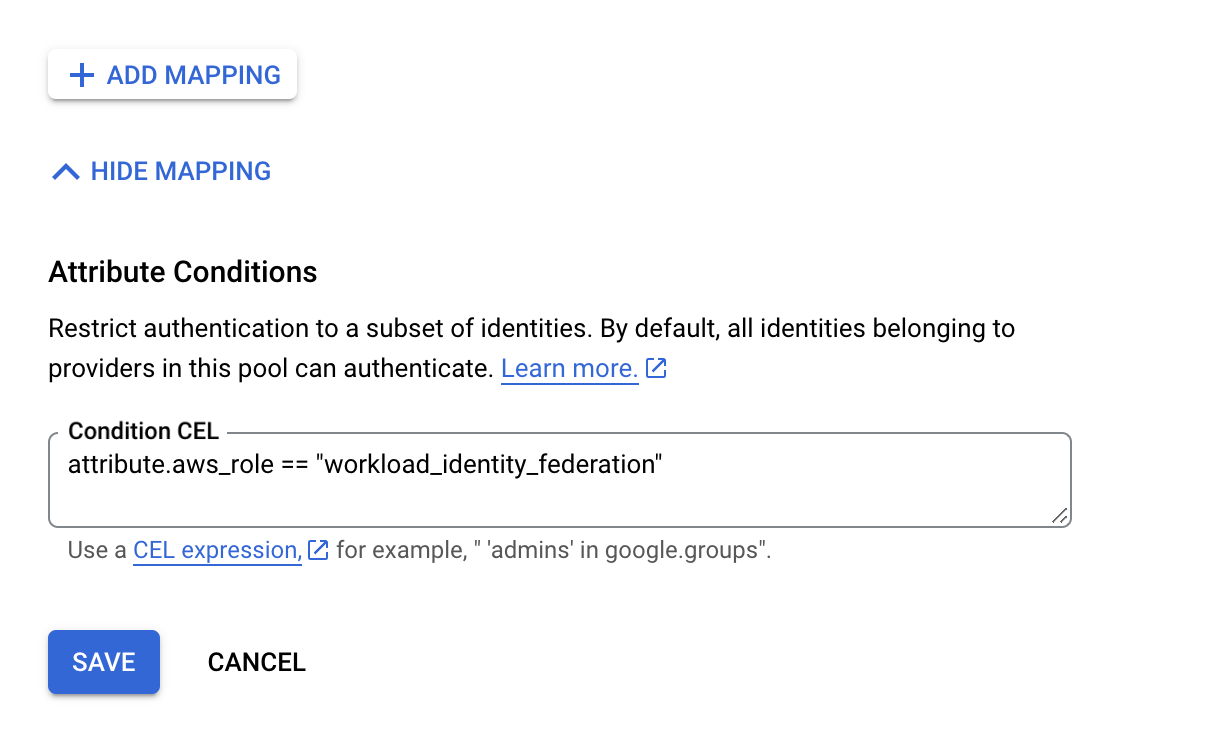The image size is (1232, 742).
Task: Click the Condition CEL resize handle
Action: (1059, 515)
